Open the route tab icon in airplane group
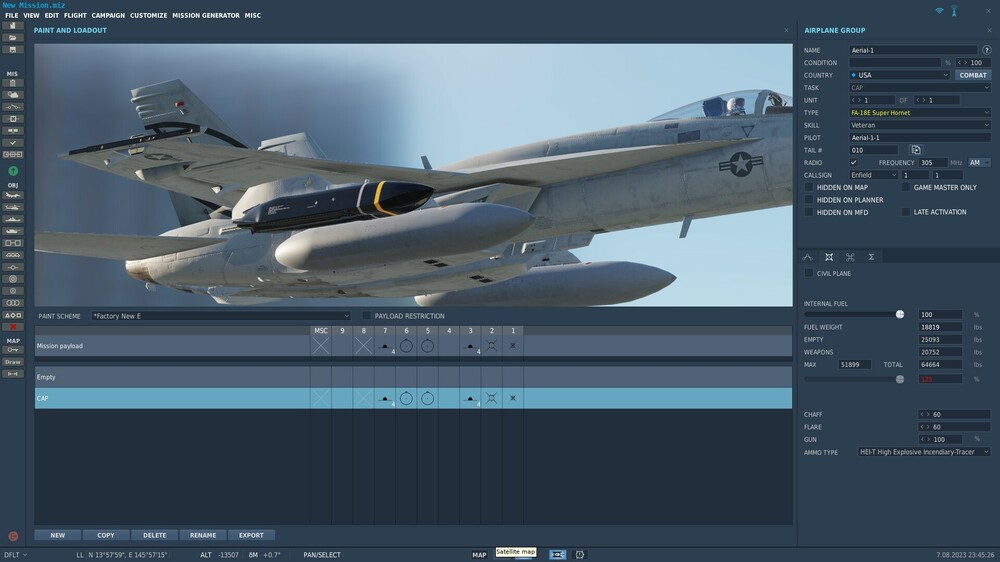Viewport: 1000px width, 562px height. coord(807,257)
